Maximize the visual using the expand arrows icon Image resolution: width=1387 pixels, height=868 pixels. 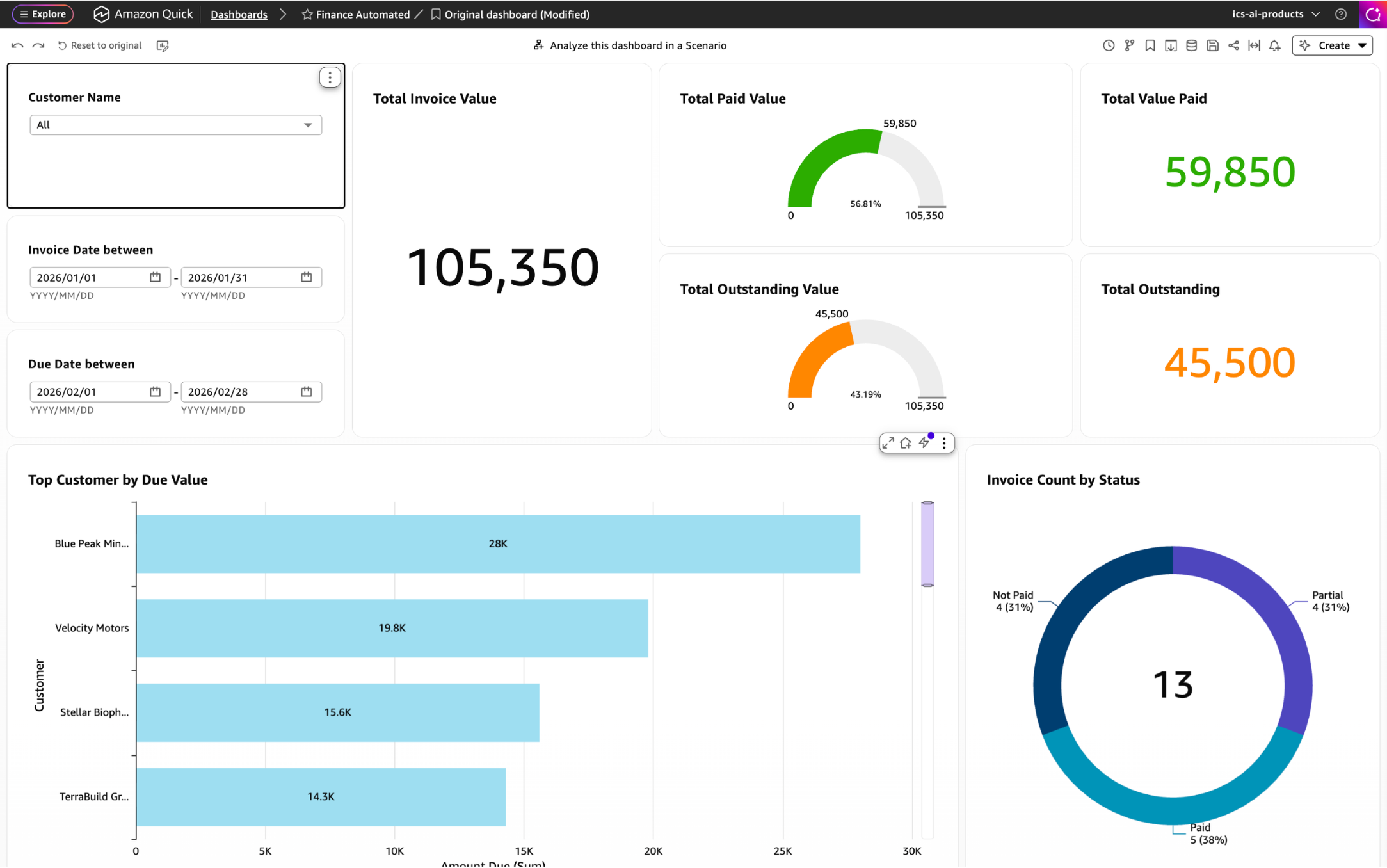[888, 443]
